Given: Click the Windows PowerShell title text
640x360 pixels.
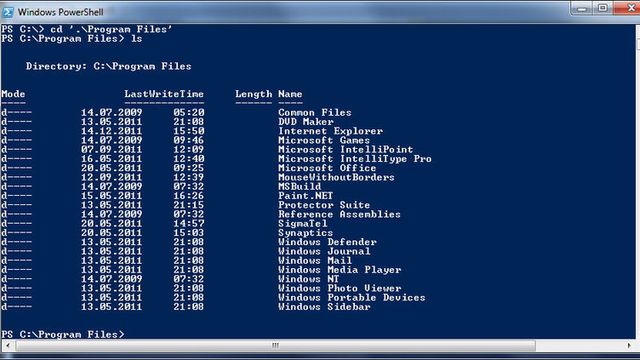Looking at the screenshot, I should pos(61,12).
